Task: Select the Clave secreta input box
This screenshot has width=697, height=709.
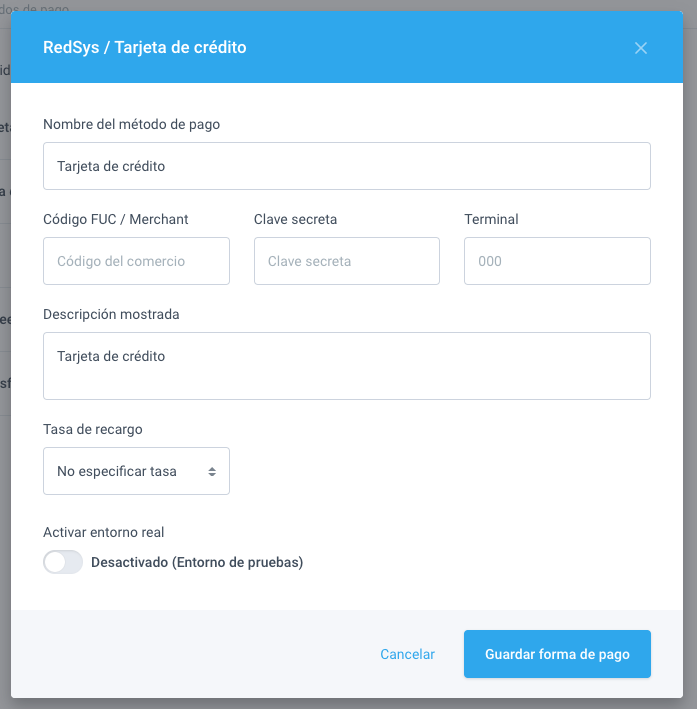Action: click(346, 261)
